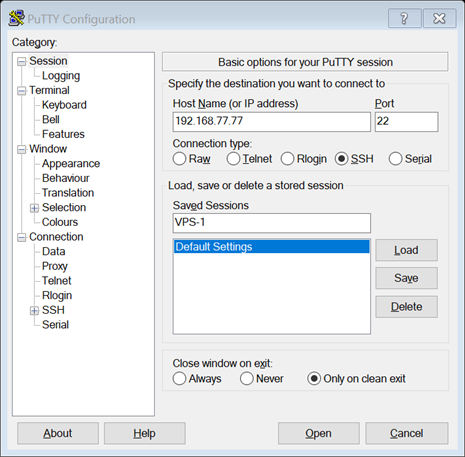
Task: Click the Open button to connect
Action: (x=319, y=433)
